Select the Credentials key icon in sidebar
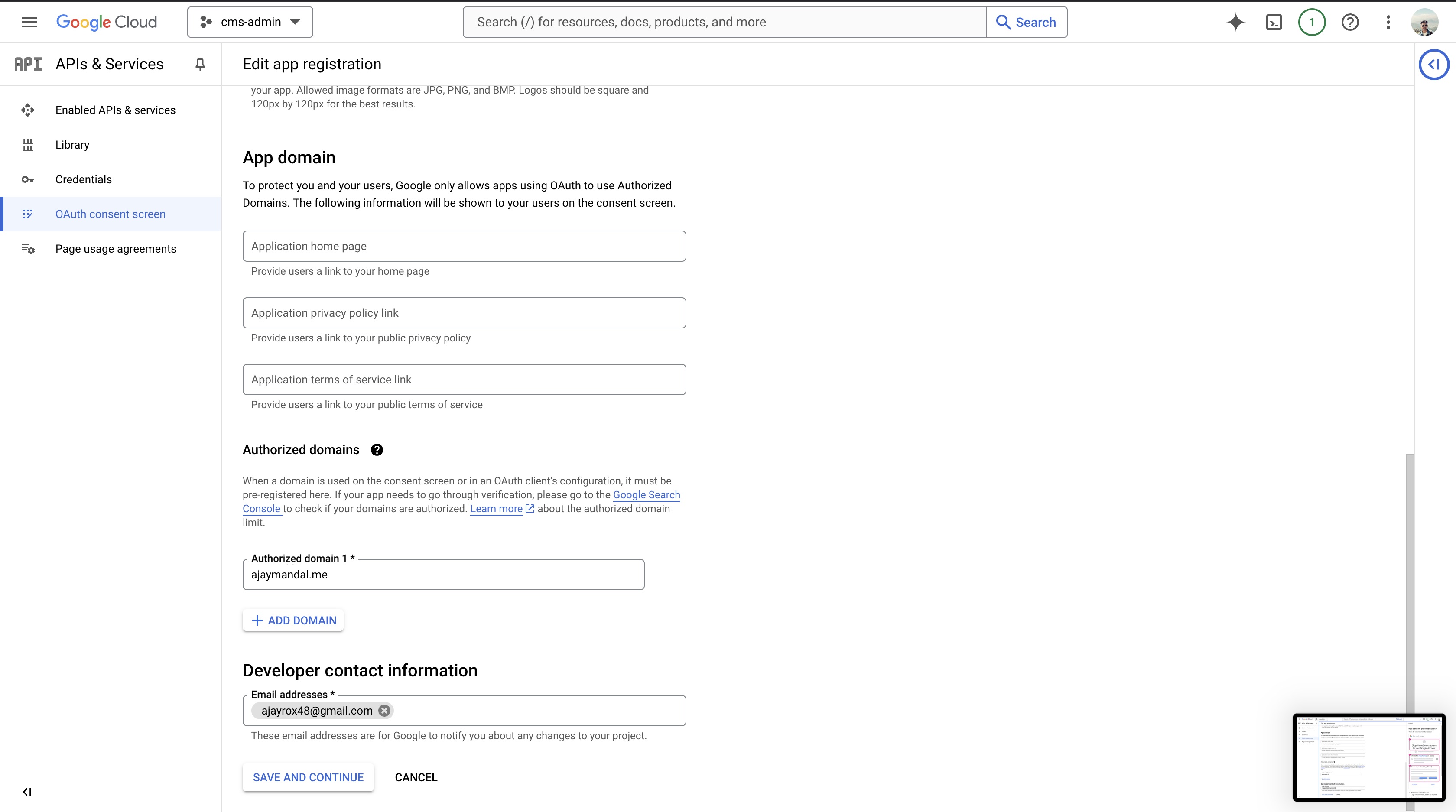The height and width of the screenshot is (812, 1456). tap(28, 179)
